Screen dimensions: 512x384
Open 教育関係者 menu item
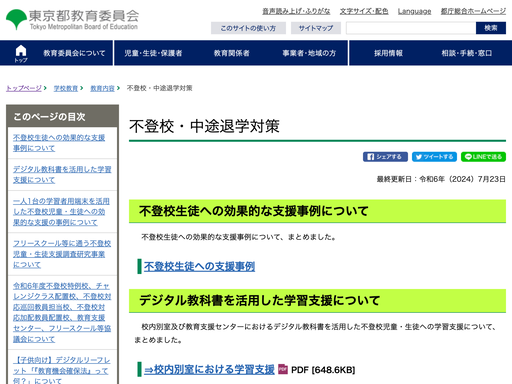tap(231, 53)
